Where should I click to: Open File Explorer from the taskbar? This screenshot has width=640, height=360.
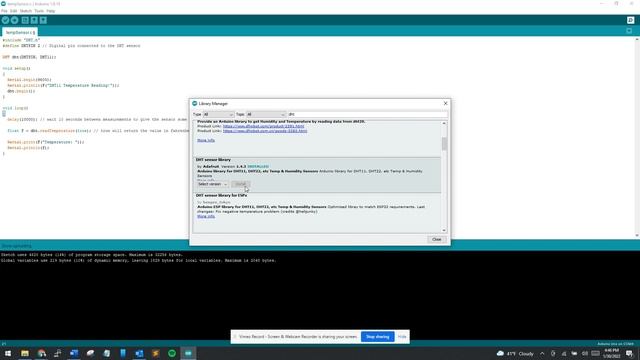pos(25,353)
